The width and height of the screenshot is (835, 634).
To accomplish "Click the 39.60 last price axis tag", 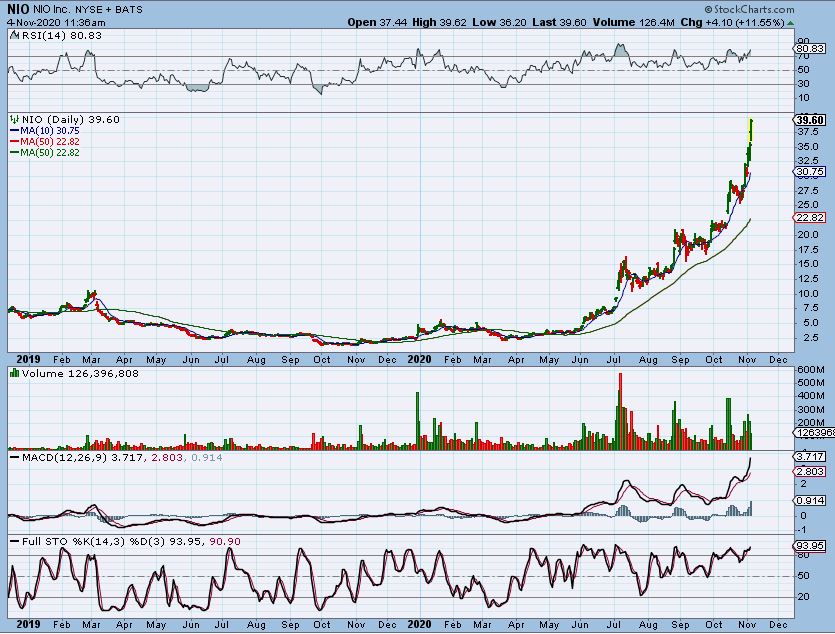I will pos(808,119).
